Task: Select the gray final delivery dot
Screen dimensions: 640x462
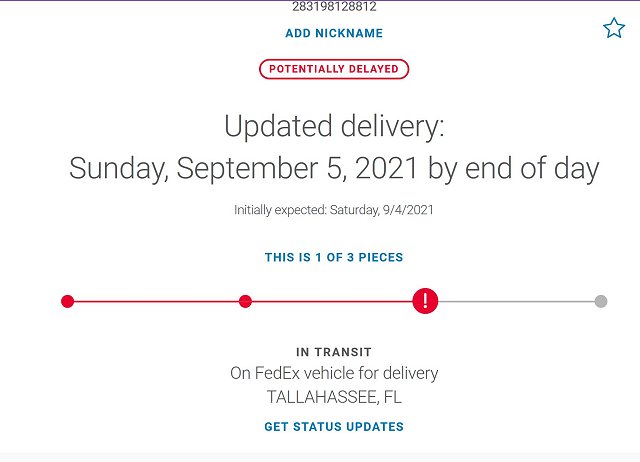Action: point(601,302)
